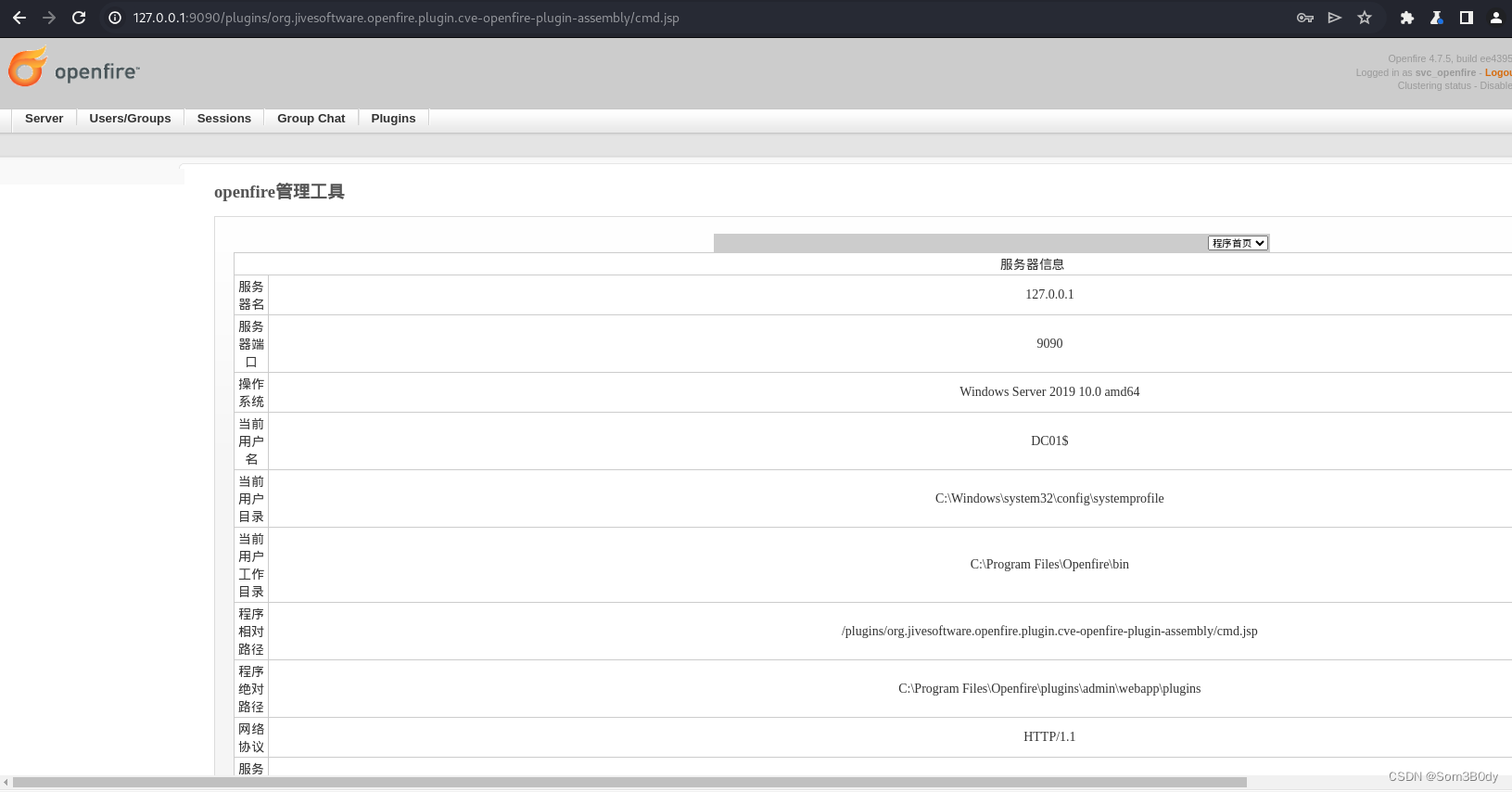Toggle the browser side panel icon
The width and height of the screenshot is (1512, 792).
(1467, 18)
